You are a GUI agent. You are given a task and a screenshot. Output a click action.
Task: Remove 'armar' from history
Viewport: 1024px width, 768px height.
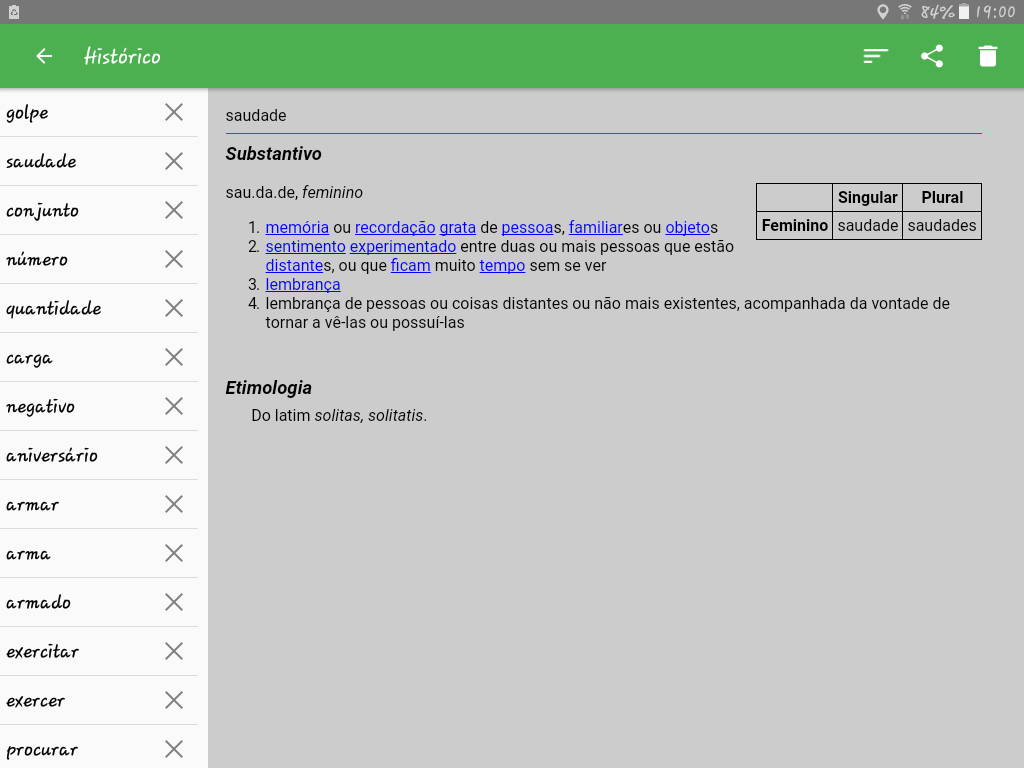[174, 504]
